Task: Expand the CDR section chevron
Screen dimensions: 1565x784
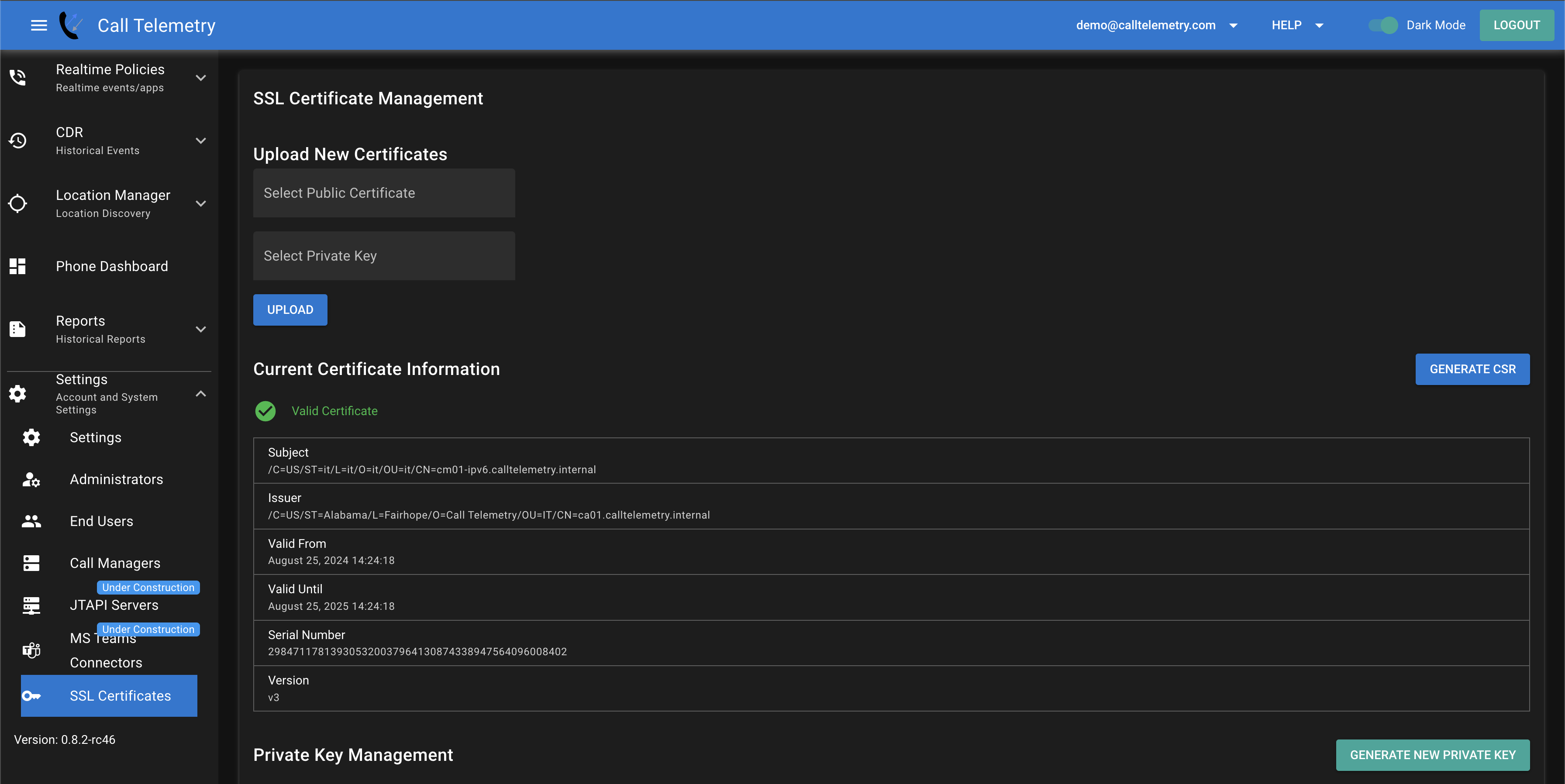Action: pyautogui.click(x=201, y=140)
